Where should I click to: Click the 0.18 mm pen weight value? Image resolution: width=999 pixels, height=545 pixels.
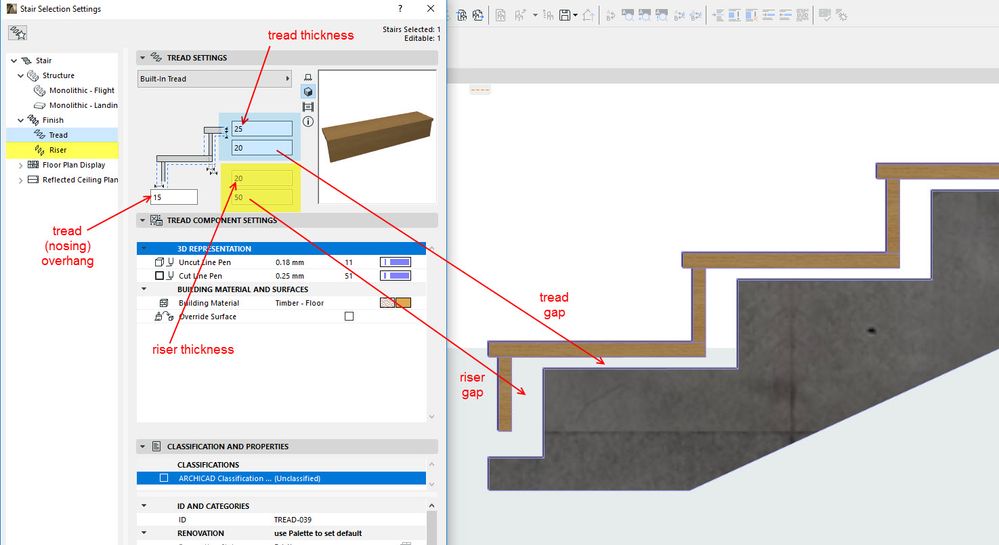290,262
